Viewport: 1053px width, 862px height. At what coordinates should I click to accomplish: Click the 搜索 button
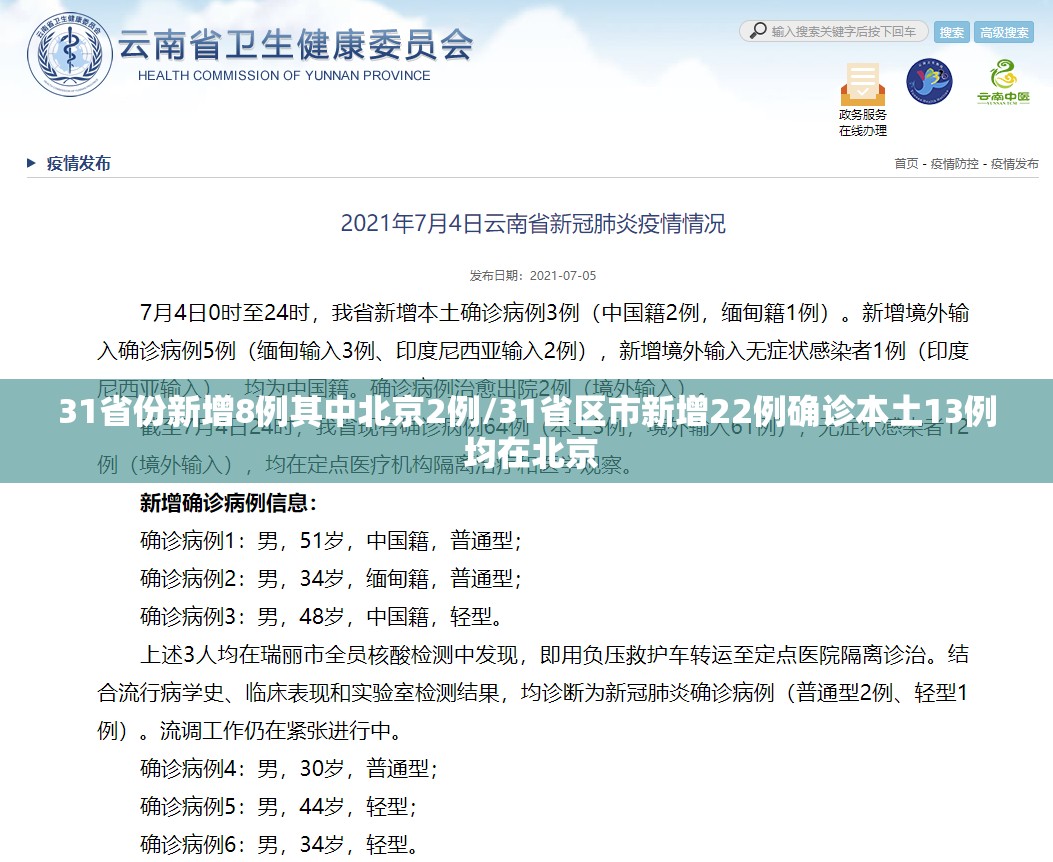click(952, 32)
